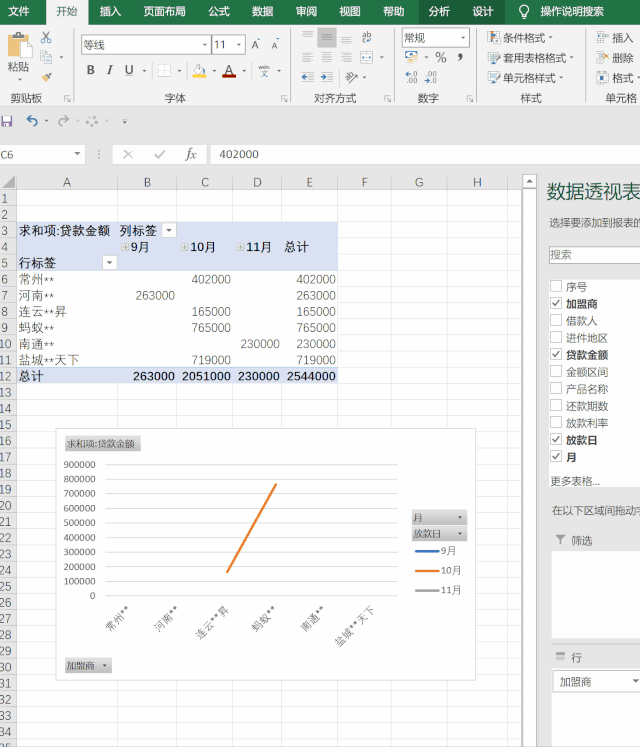Screen dimensions: 640x747
Task: Open the 列标签 filter dropdown
Action: pyautogui.click(x=169, y=231)
